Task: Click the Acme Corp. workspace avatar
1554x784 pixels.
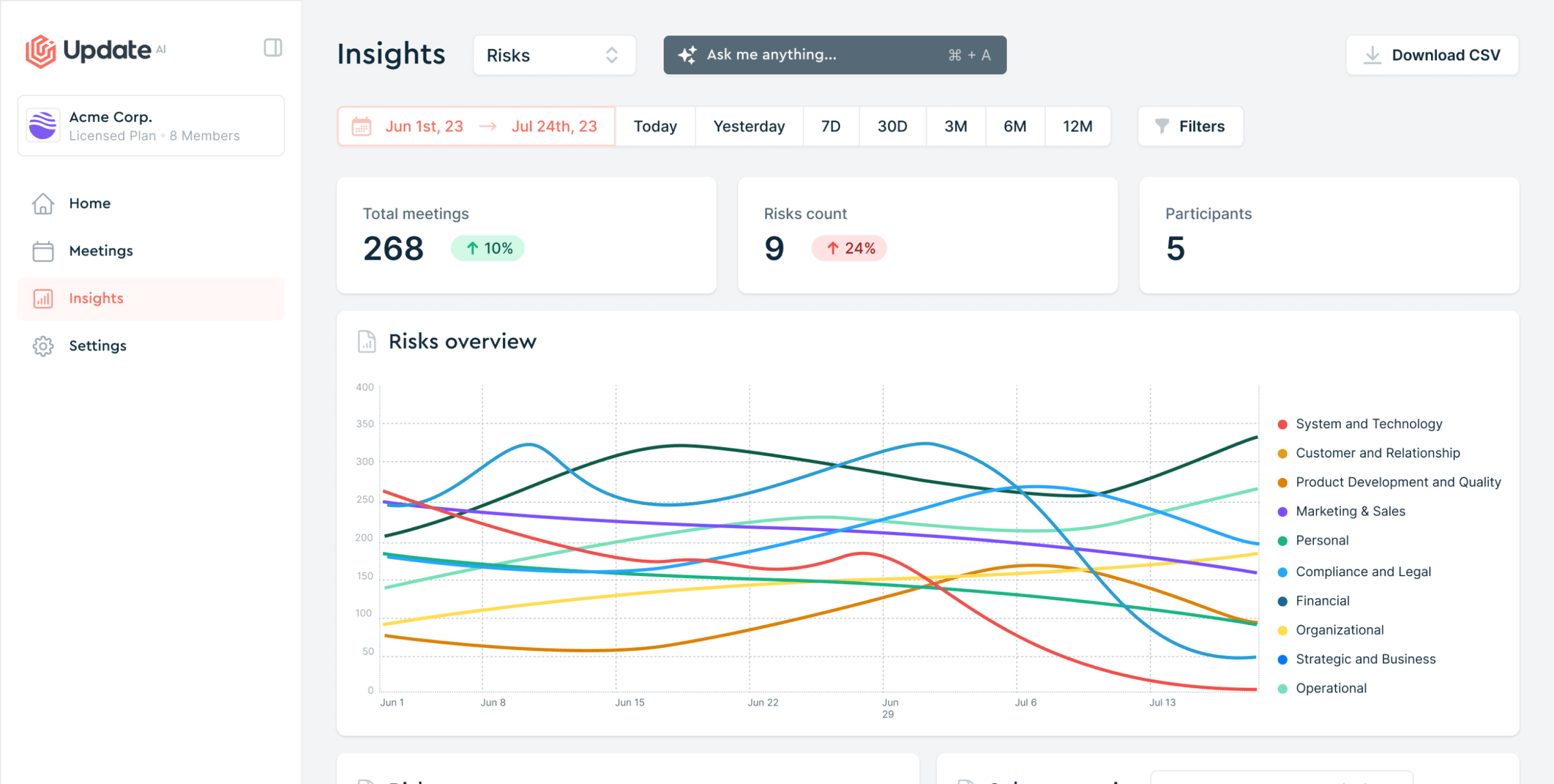Action: tap(44, 125)
